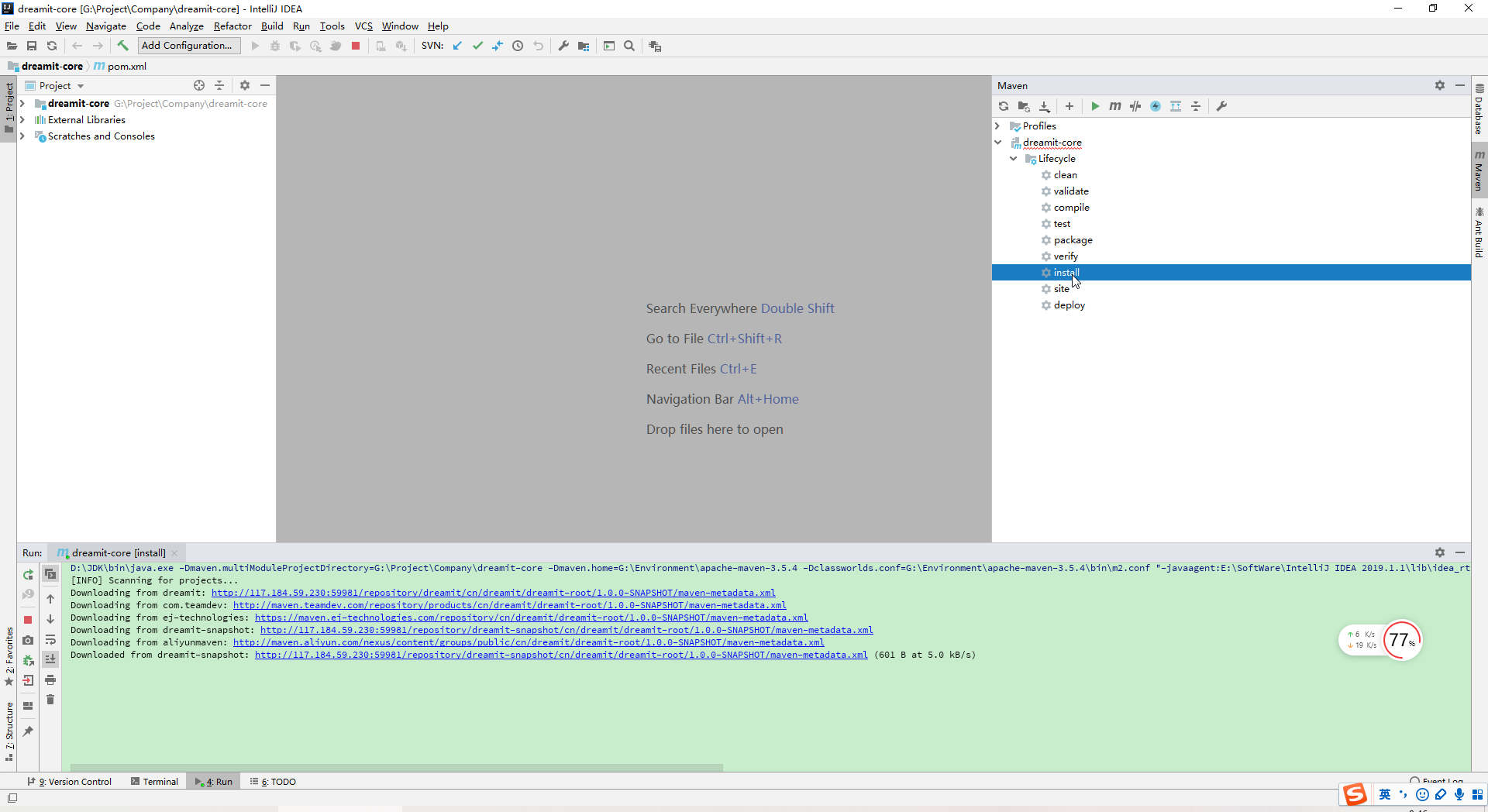Image resolution: width=1488 pixels, height=812 pixels.
Task: Toggle the Database side tool window
Action: (1479, 109)
